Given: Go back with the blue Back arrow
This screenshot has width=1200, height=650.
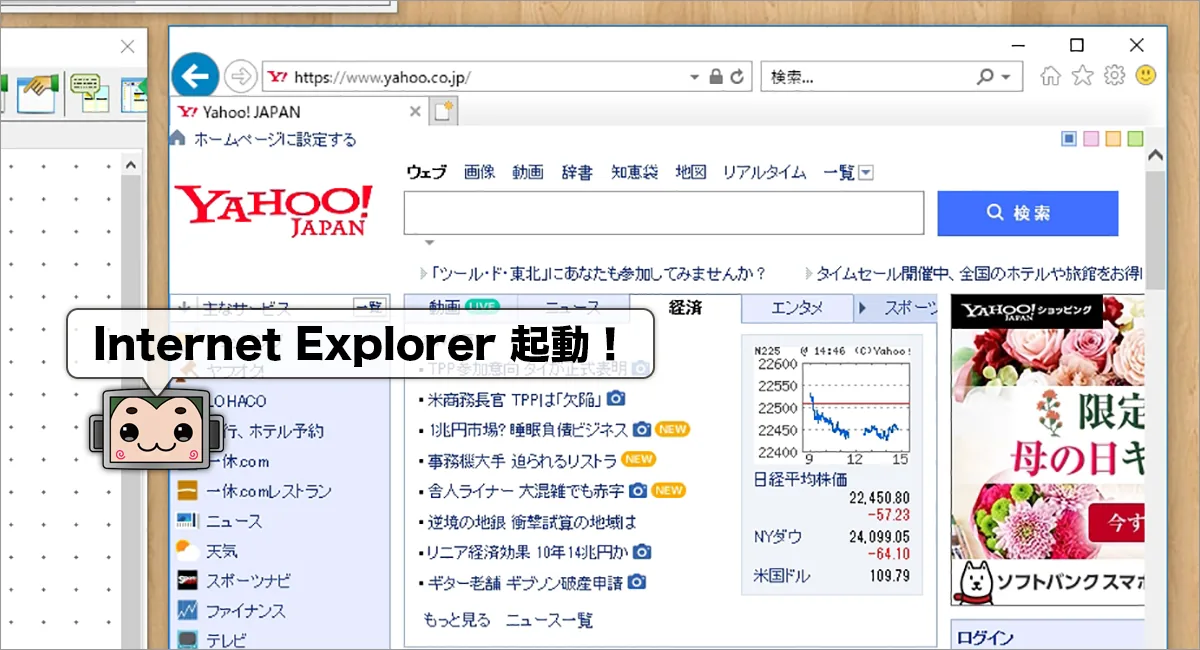Looking at the screenshot, I should pos(195,76).
